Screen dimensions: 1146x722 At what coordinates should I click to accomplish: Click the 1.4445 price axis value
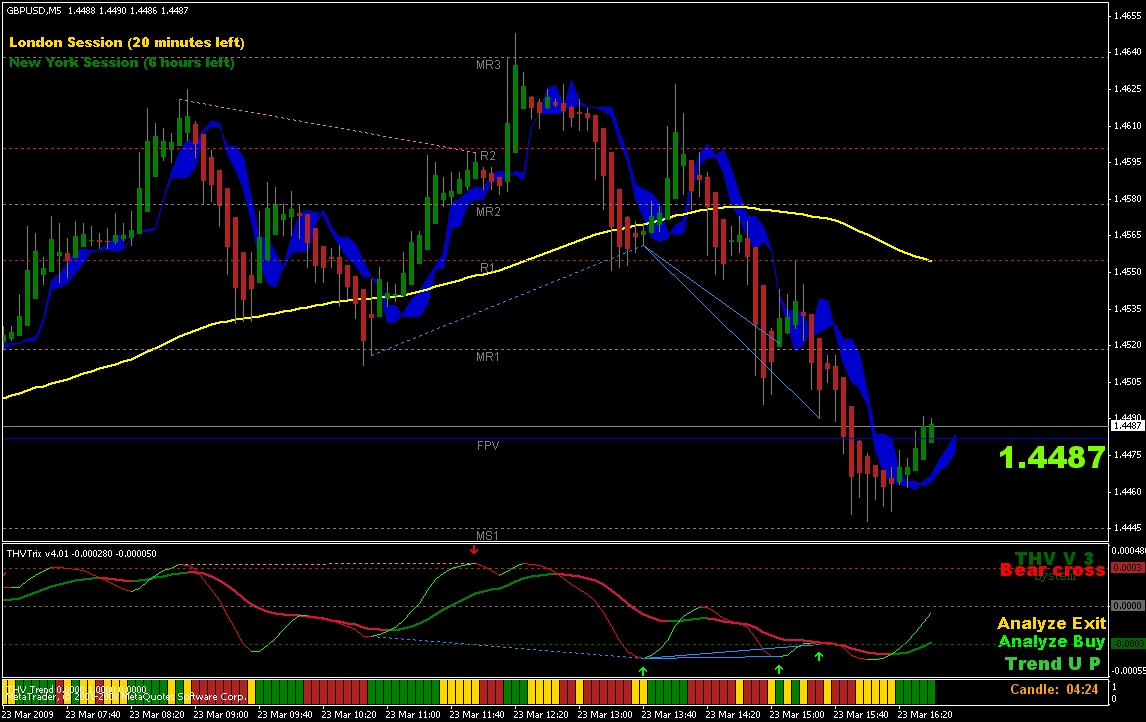click(x=1128, y=528)
